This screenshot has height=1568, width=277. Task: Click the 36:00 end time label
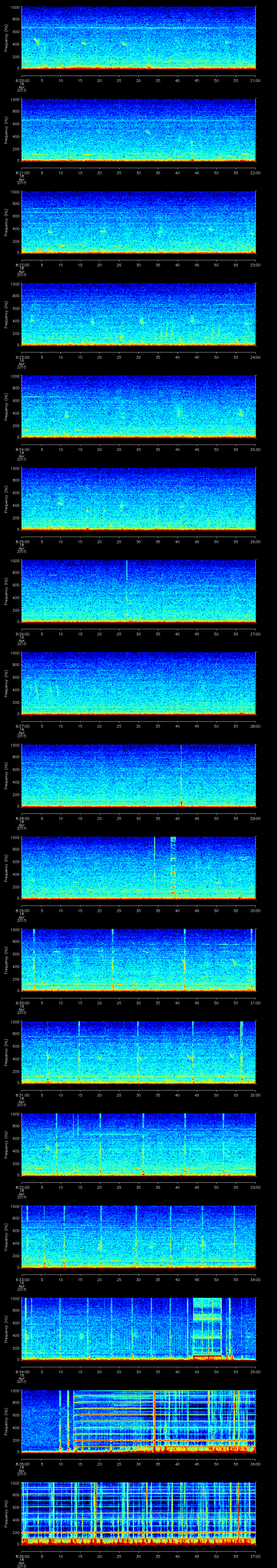tap(256, 1464)
